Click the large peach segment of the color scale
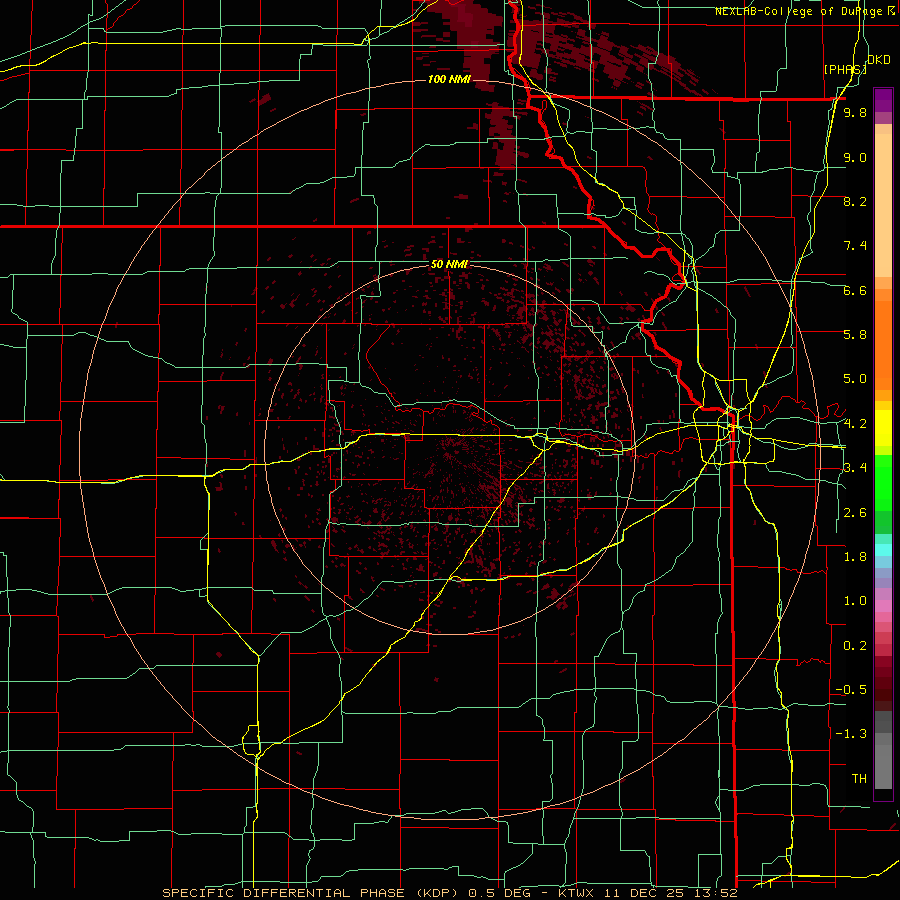900x900 pixels. [883, 205]
